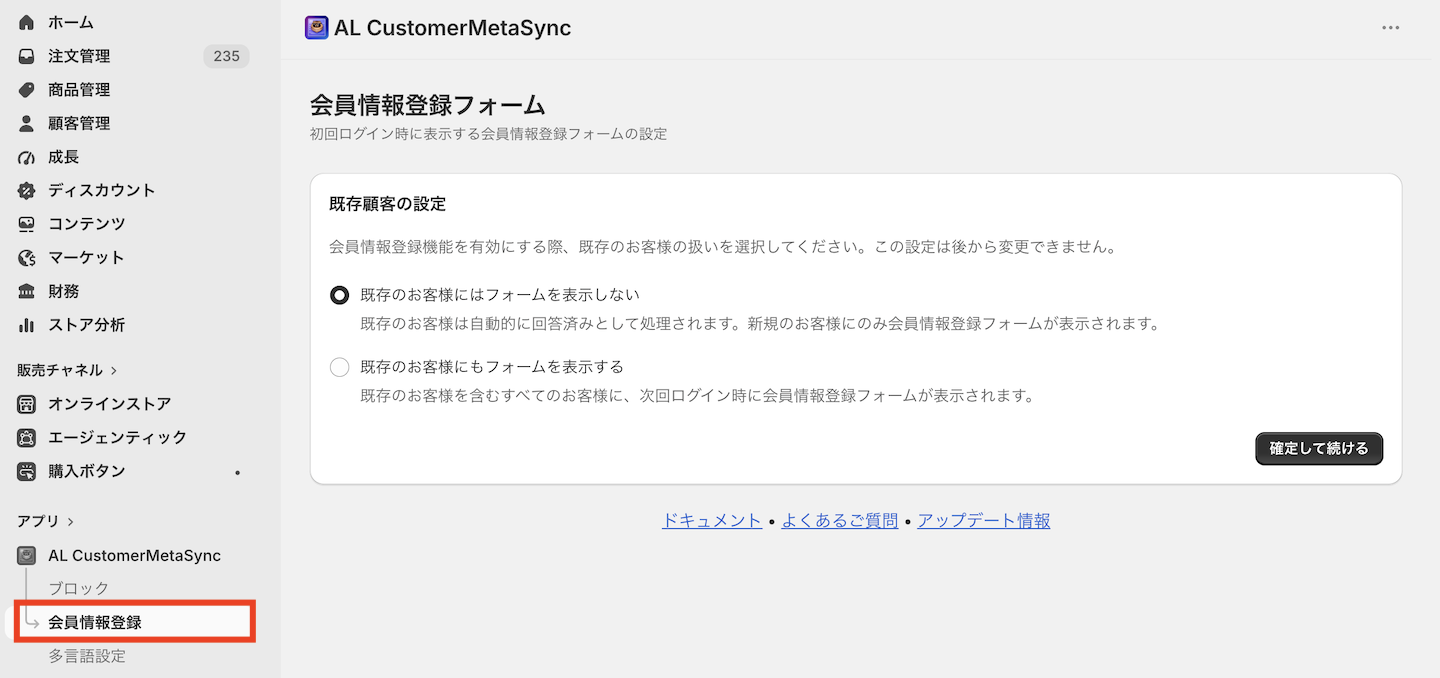This screenshot has height=678, width=1440.
Task: Click the 確定して続ける button
Action: click(1318, 449)
